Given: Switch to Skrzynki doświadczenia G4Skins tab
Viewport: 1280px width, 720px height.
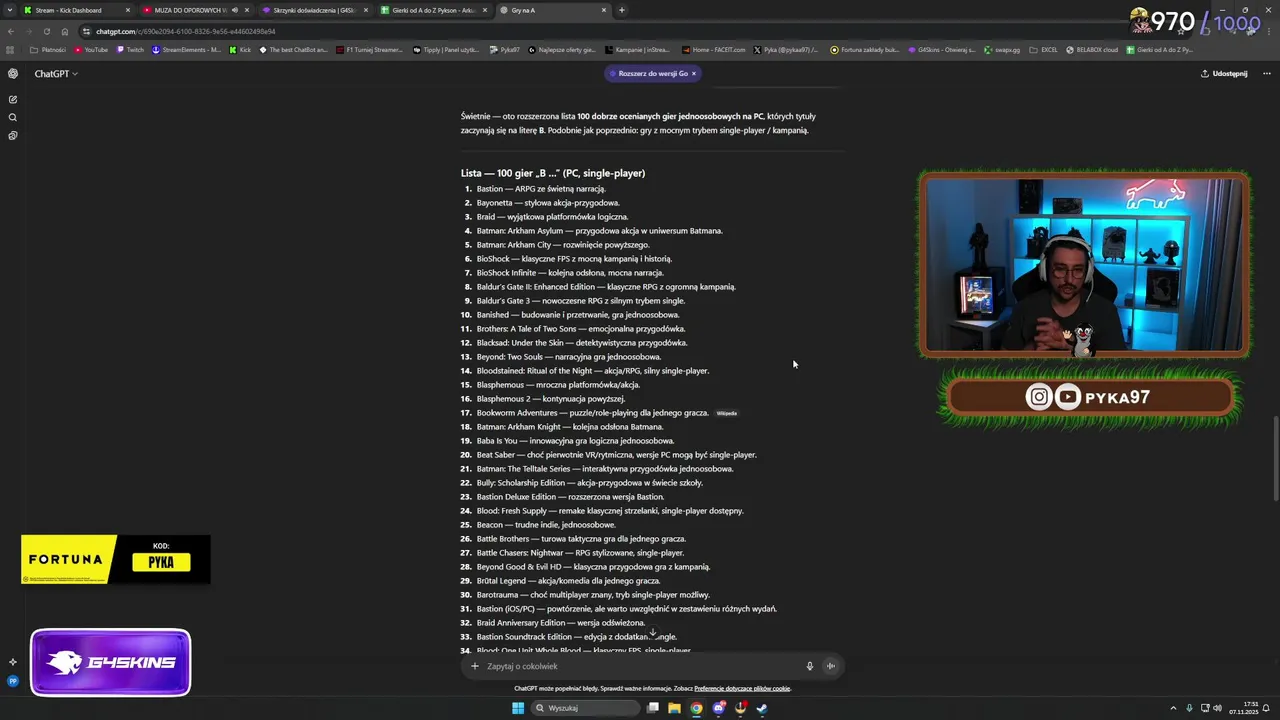Looking at the screenshot, I should [313, 10].
